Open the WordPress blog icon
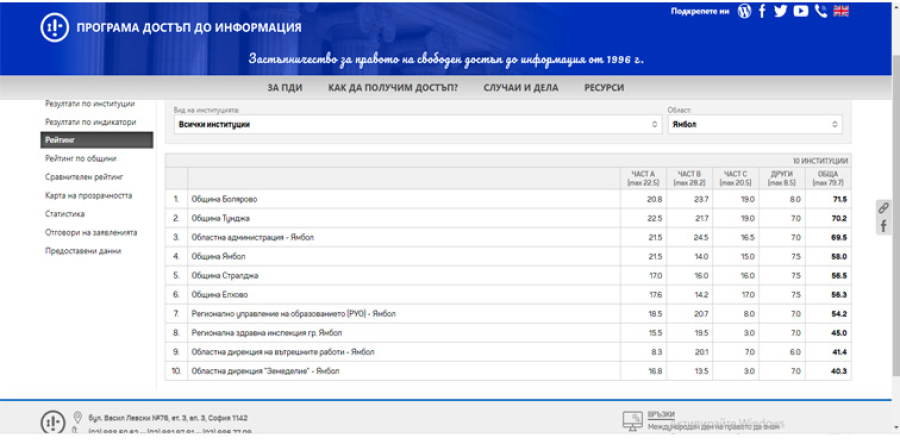Screen dimensions: 900x444 [x=744, y=11]
